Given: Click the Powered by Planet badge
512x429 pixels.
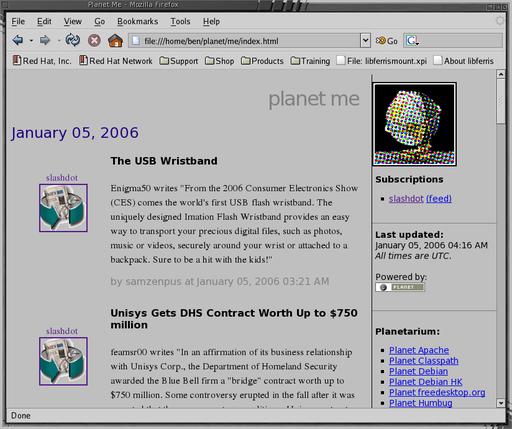Looking at the screenshot, I should 400,287.
